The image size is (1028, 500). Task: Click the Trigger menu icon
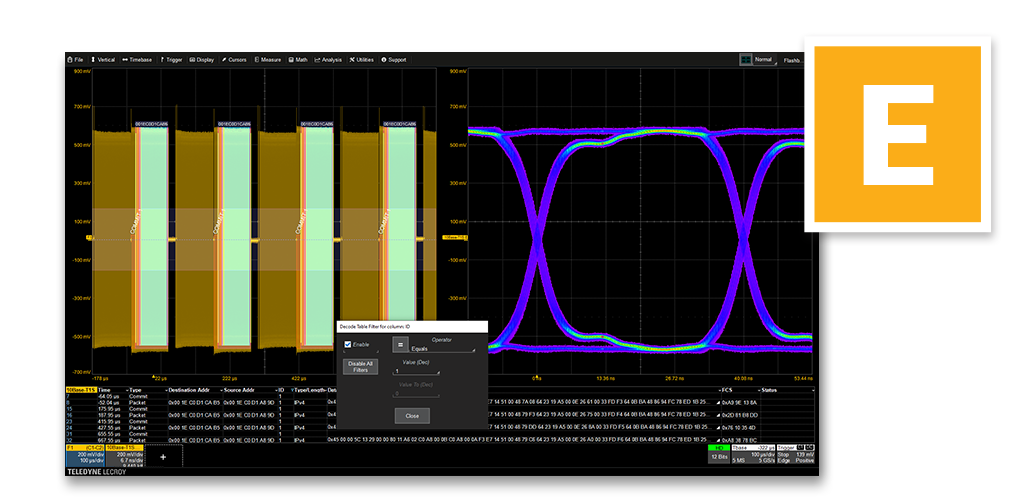click(x=161, y=60)
